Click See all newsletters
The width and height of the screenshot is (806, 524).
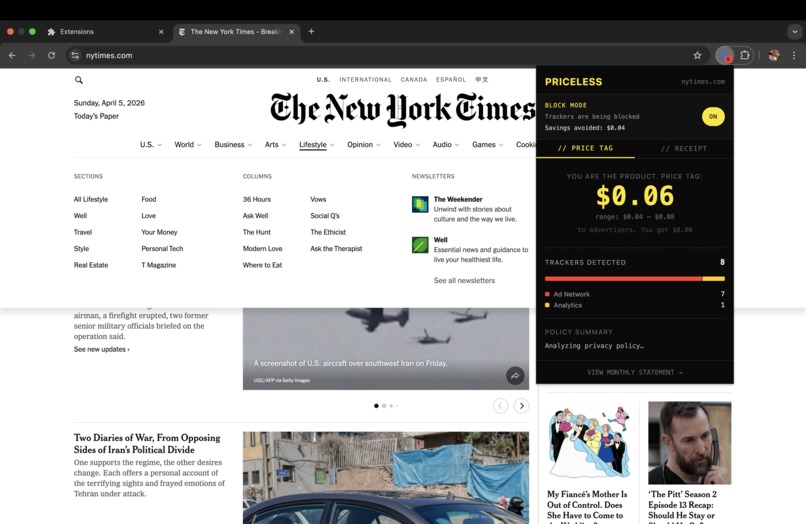(x=464, y=281)
